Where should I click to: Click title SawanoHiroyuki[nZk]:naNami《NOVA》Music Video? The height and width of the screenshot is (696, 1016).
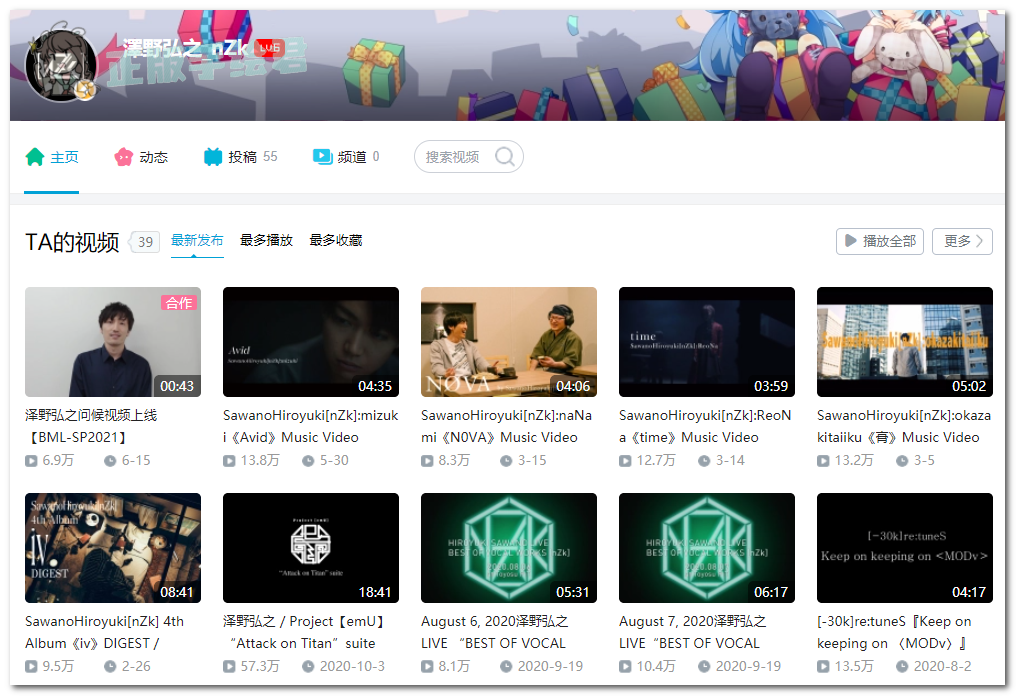pyautogui.click(x=507, y=426)
